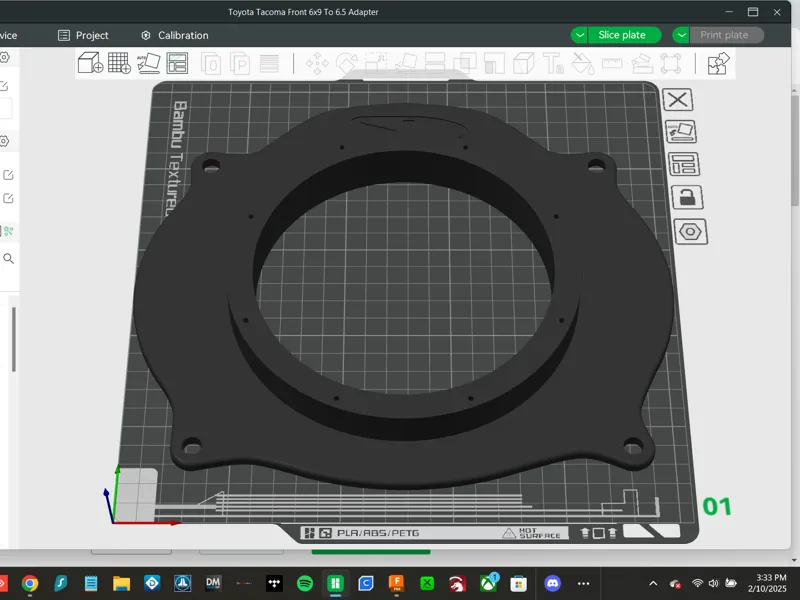
Task: Select the Measure ruler tool
Action: coord(612,64)
